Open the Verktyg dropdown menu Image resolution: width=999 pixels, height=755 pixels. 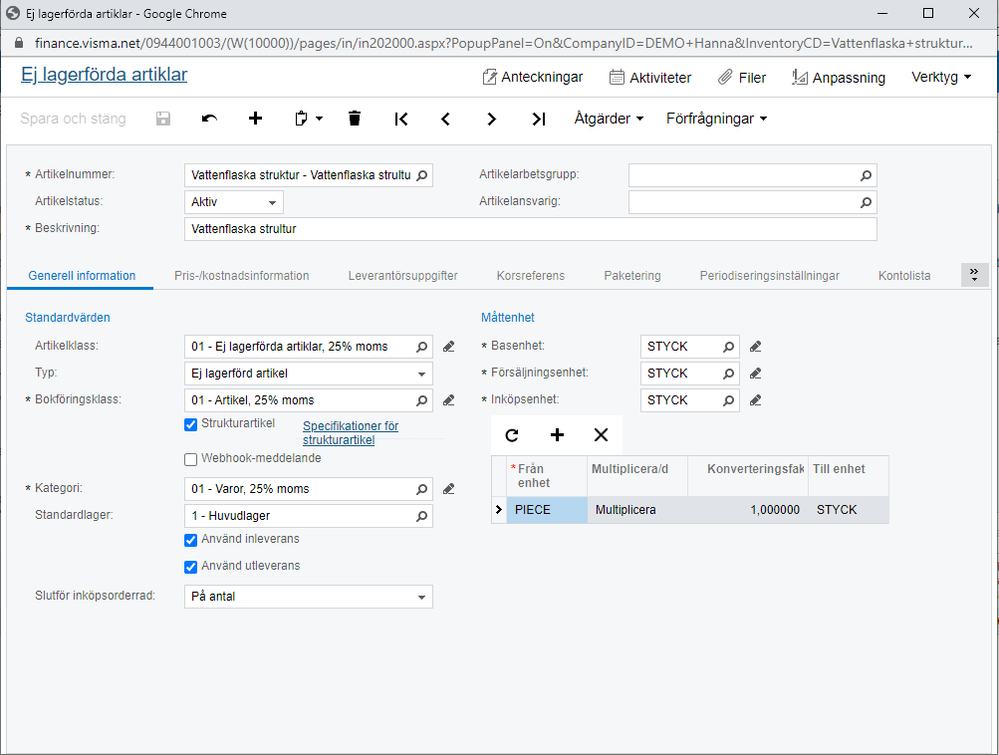[x=941, y=77]
